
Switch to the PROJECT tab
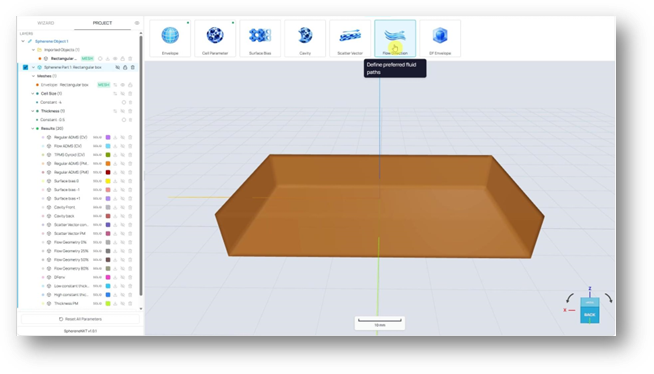click(102, 23)
